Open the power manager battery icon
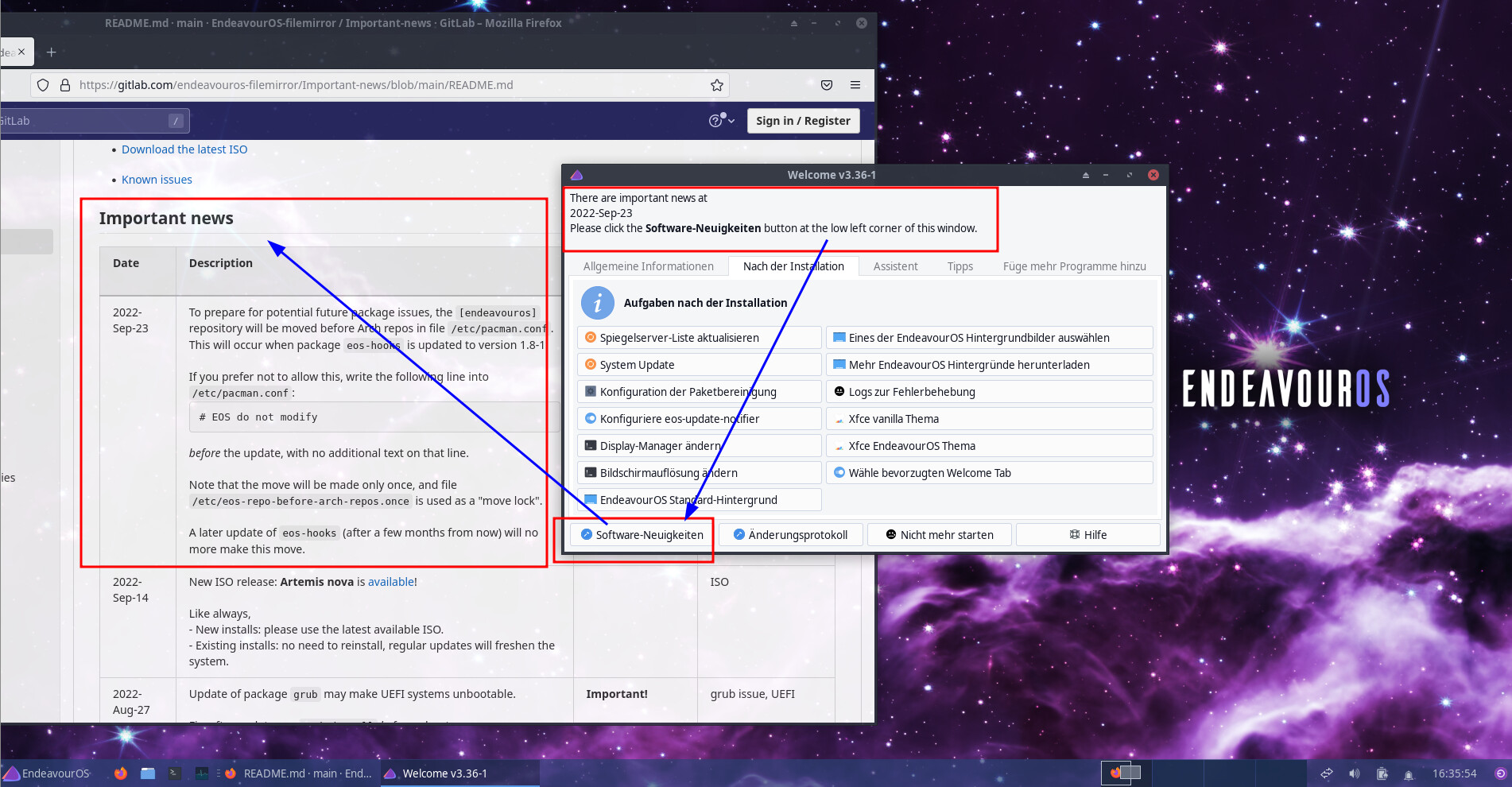The width and height of the screenshot is (1512, 787). [1382, 773]
